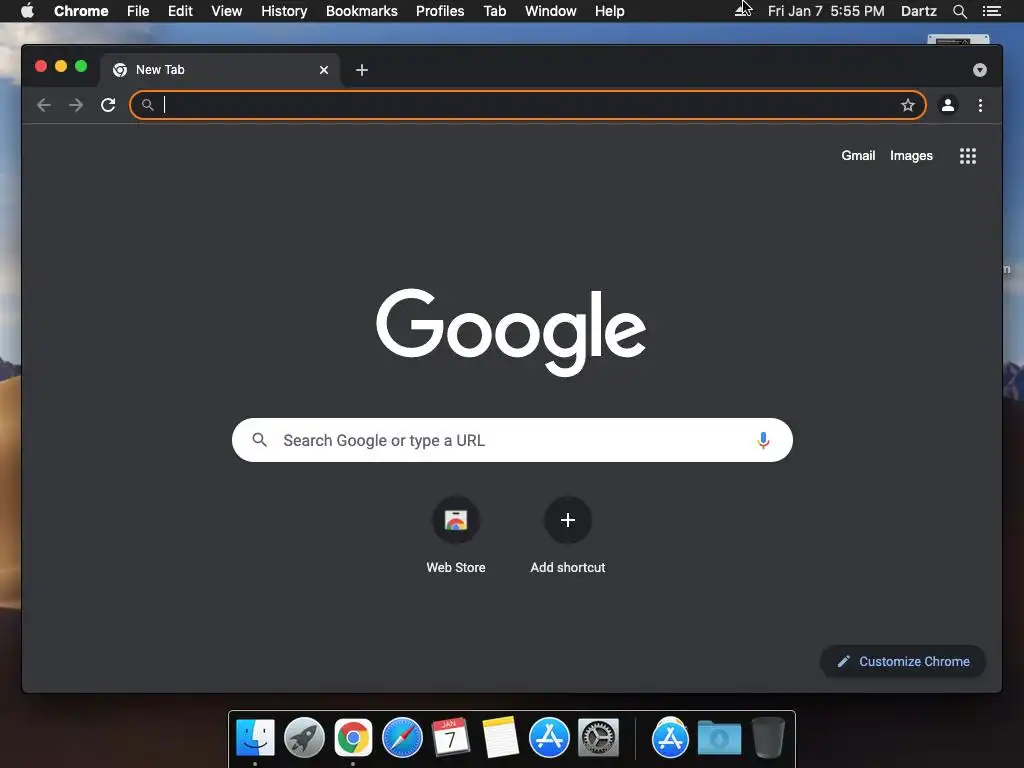Screen dimensions: 1024x768
Task: Bookmark this tab with the star icon
Action: click(x=908, y=105)
